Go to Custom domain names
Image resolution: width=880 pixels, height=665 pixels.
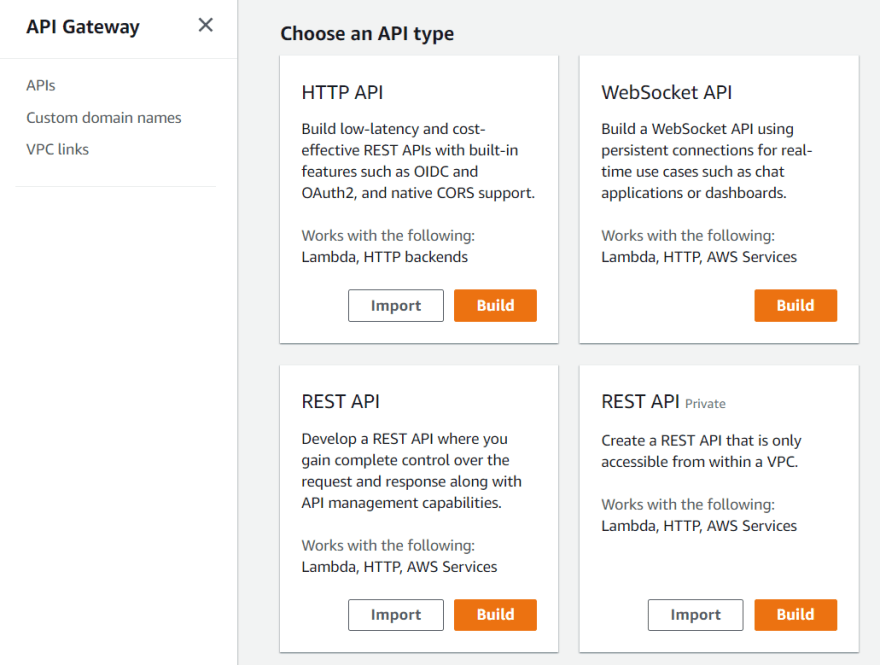104,118
